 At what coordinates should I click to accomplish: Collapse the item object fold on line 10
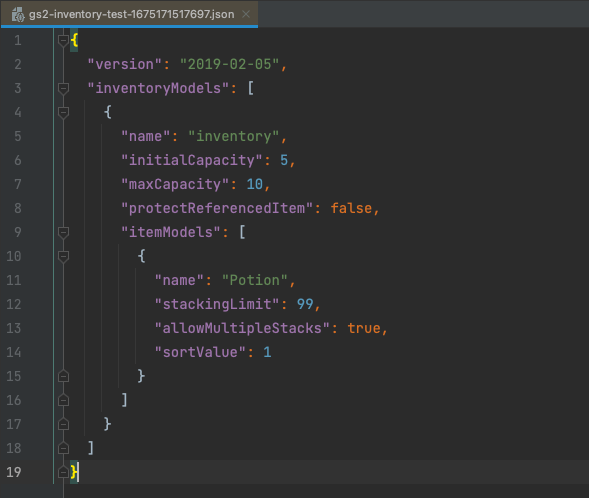click(x=63, y=257)
